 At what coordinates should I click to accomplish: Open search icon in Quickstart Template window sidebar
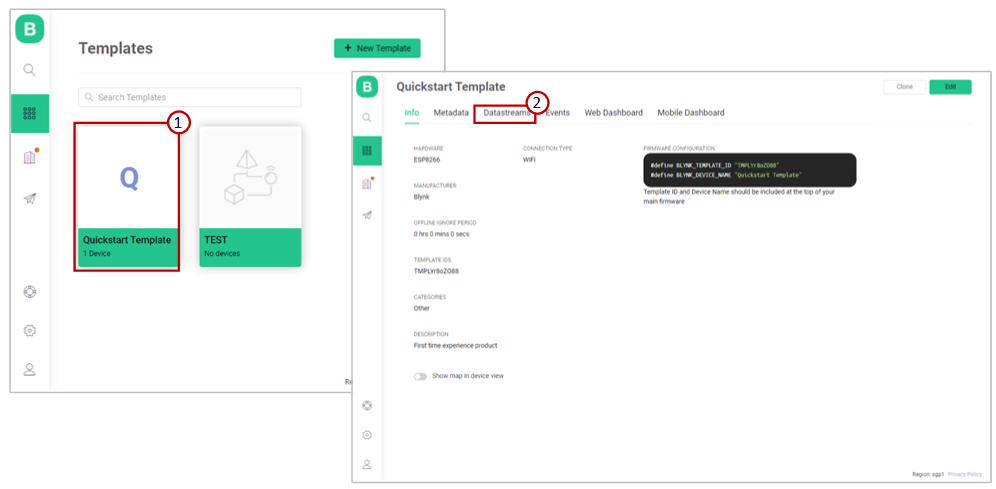[367, 117]
